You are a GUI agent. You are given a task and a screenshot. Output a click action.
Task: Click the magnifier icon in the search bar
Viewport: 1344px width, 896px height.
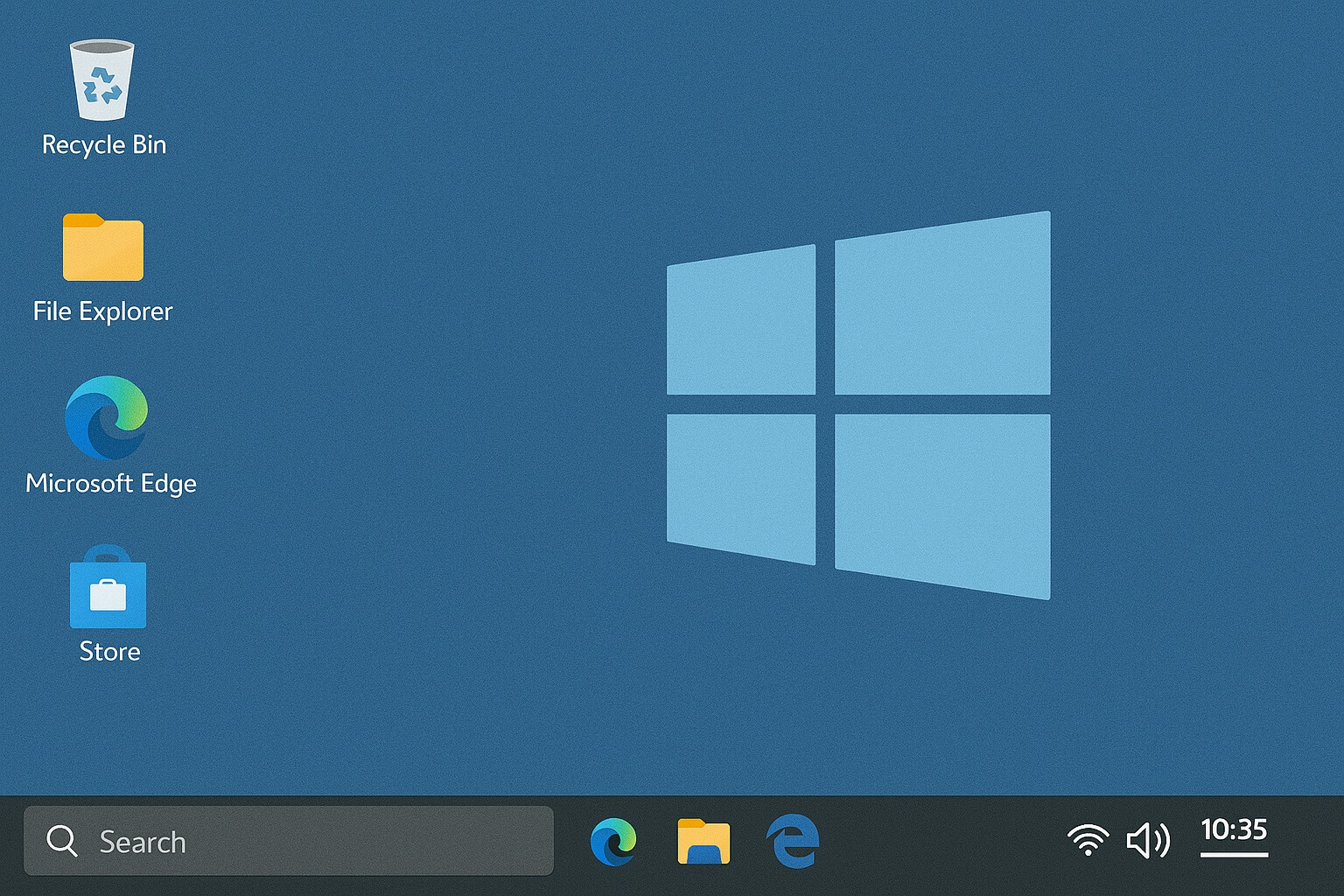(61, 841)
